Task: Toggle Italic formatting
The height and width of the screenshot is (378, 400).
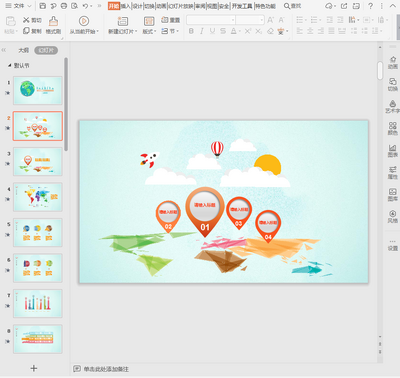Action: [x=202, y=31]
